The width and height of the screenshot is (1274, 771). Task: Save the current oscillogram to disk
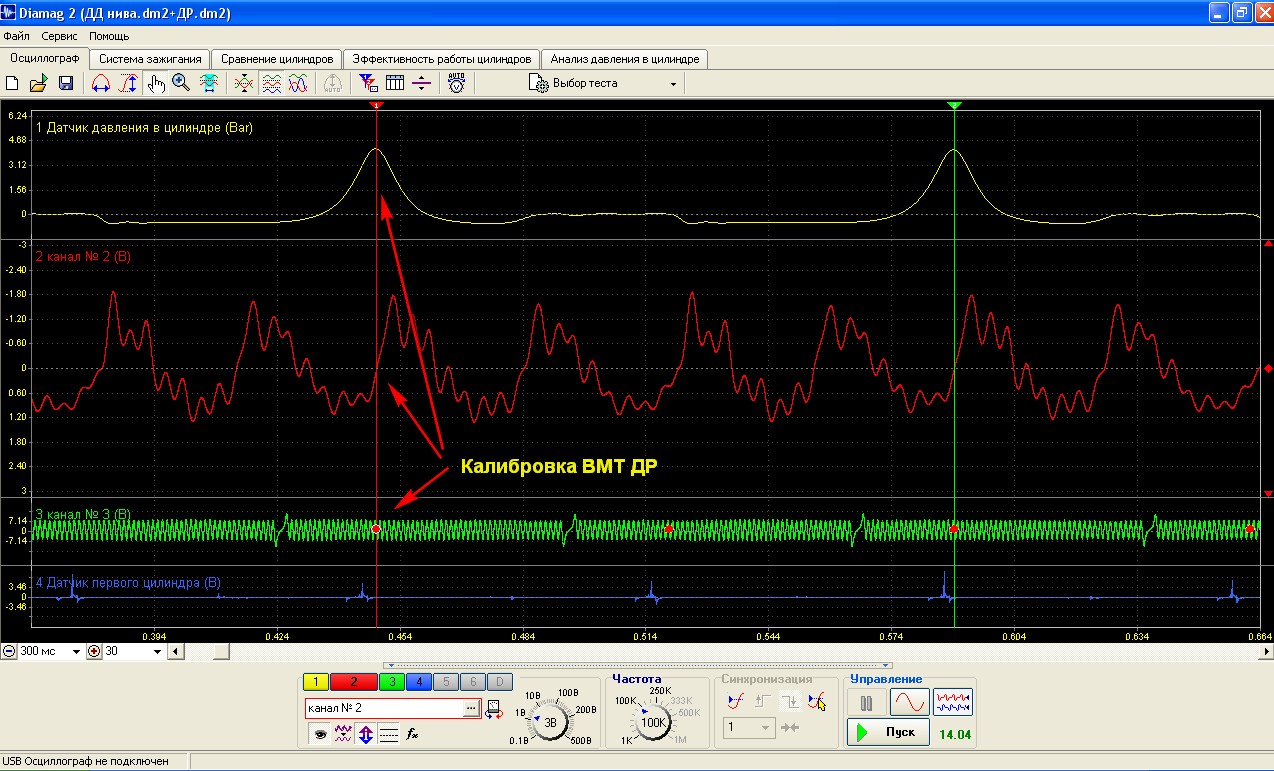point(65,84)
